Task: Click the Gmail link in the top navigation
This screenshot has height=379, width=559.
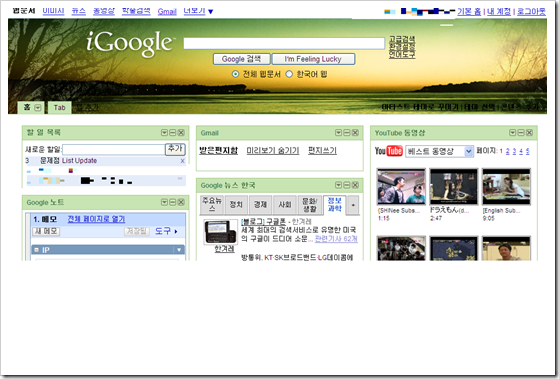Action: tap(167, 11)
